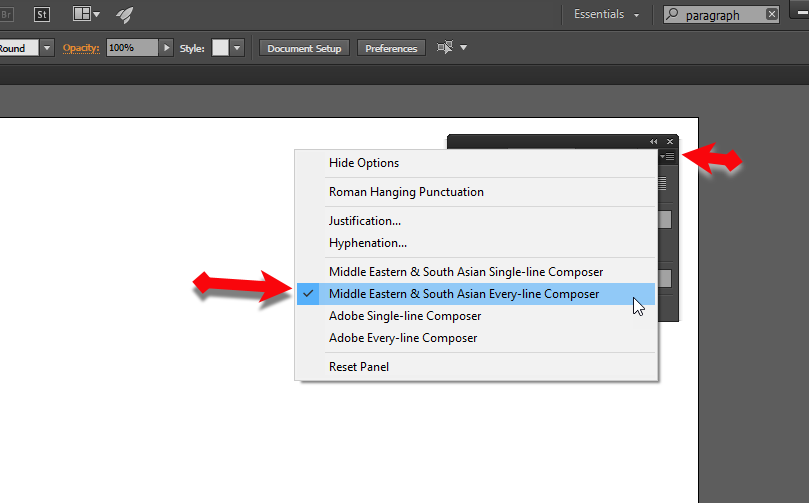Select Hide Options in panel menu
Image resolution: width=809 pixels, height=503 pixels.
(364, 163)
